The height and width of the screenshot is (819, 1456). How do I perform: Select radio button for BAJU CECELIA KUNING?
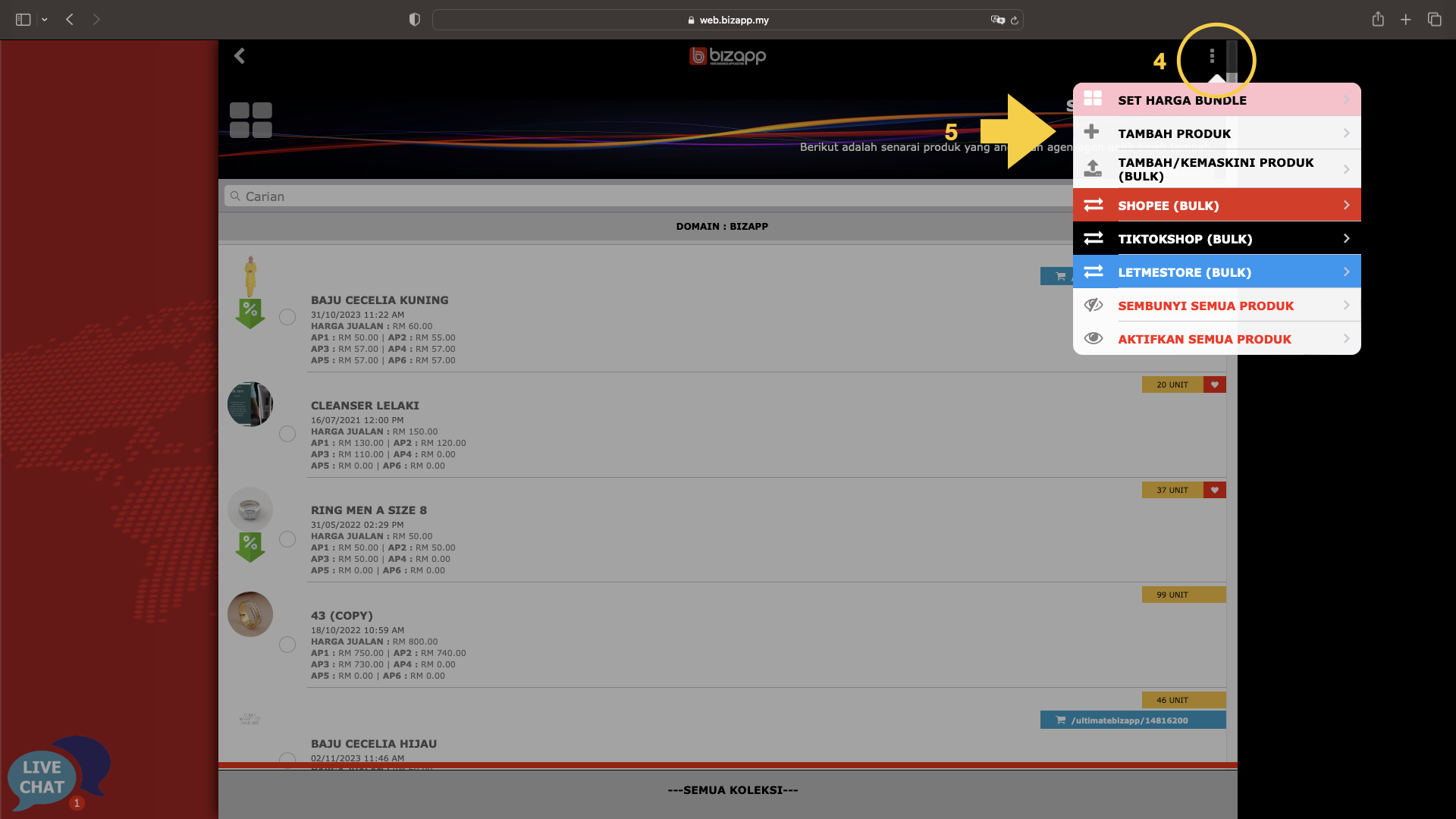pyautogui.click(x=287, y=317)
